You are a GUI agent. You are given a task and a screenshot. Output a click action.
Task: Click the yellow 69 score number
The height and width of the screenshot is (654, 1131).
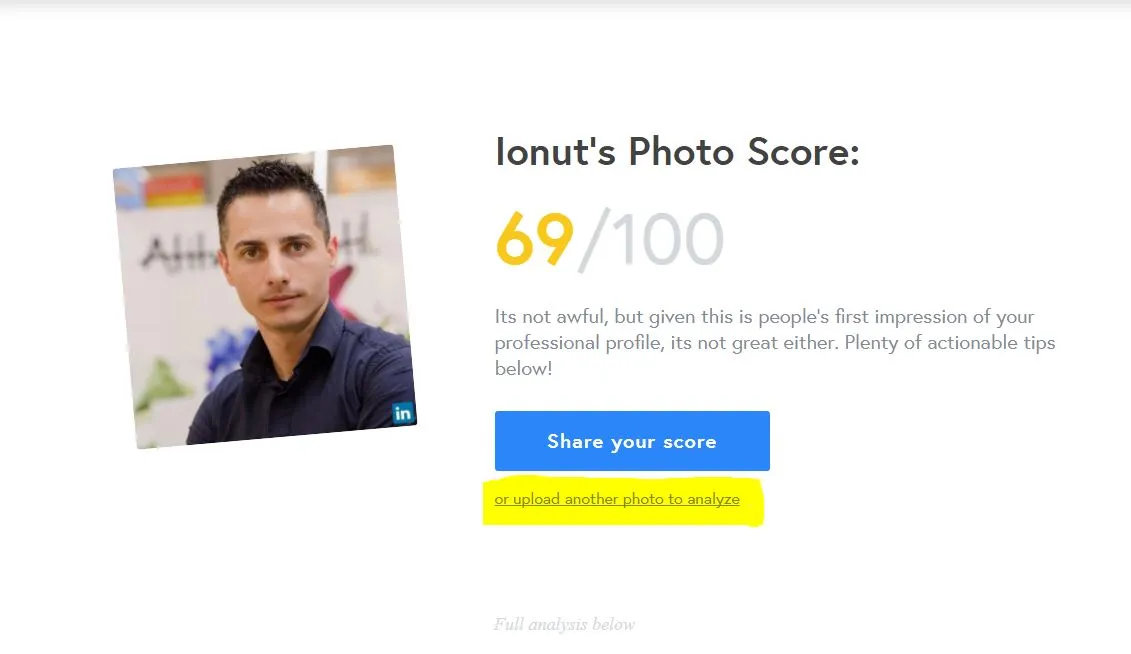click(x=534, y=239)
